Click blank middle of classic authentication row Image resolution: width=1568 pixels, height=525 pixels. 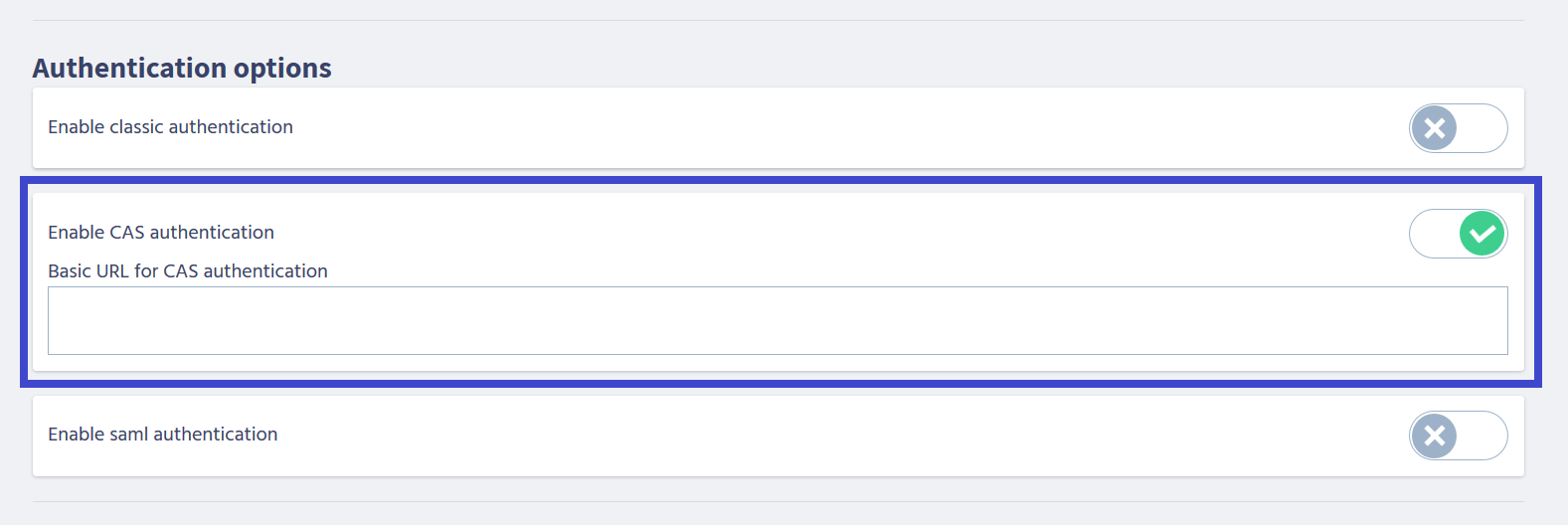[795, 127]
